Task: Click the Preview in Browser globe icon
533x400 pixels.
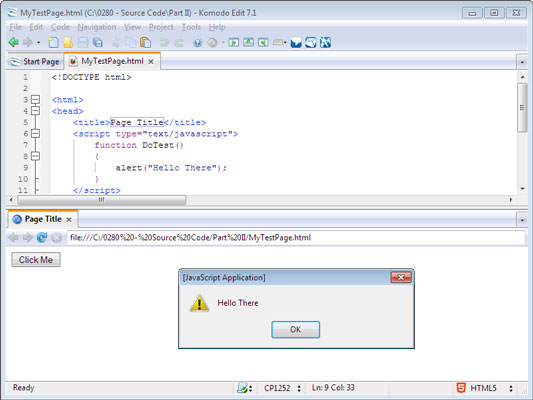Action: click(x=197, y=43)
